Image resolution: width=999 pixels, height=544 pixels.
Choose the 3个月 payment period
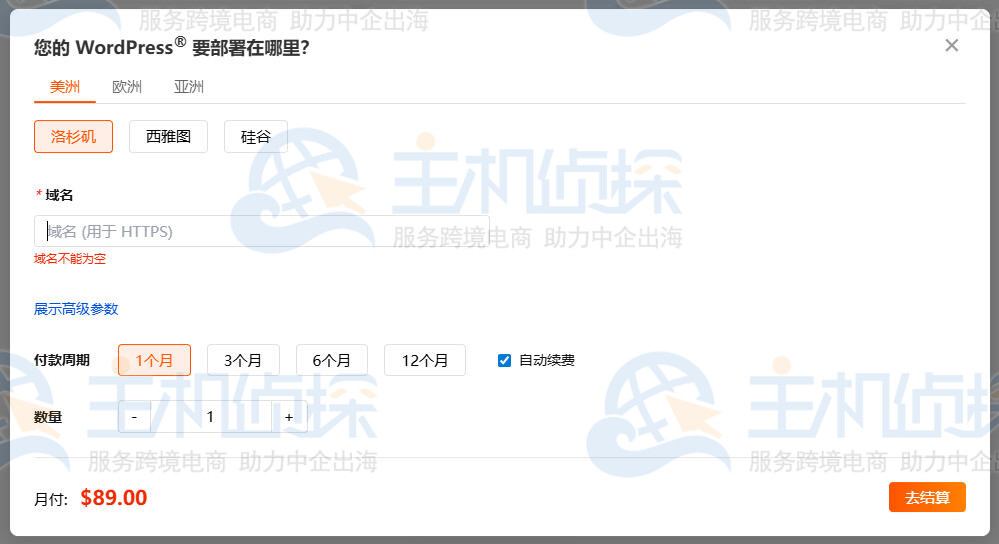pyautogui.click(x=243, y=361)
